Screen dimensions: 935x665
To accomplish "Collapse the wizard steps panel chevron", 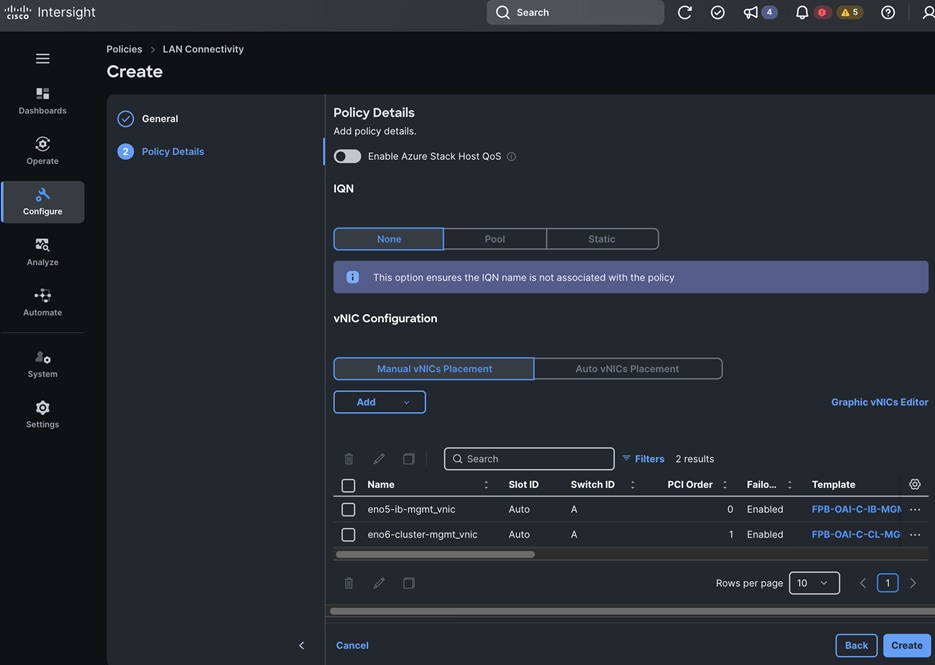I will tap(302, 645).
